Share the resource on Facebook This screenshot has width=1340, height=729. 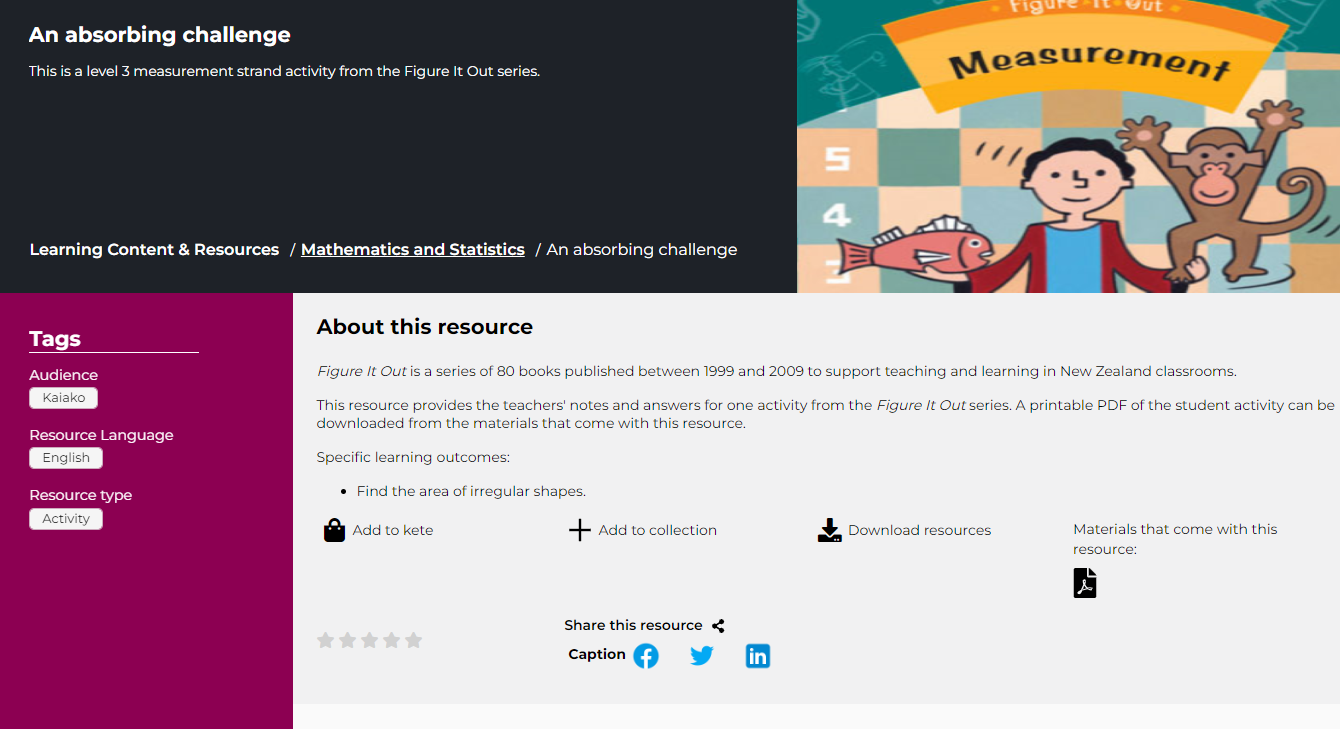(x=646, y=656)
